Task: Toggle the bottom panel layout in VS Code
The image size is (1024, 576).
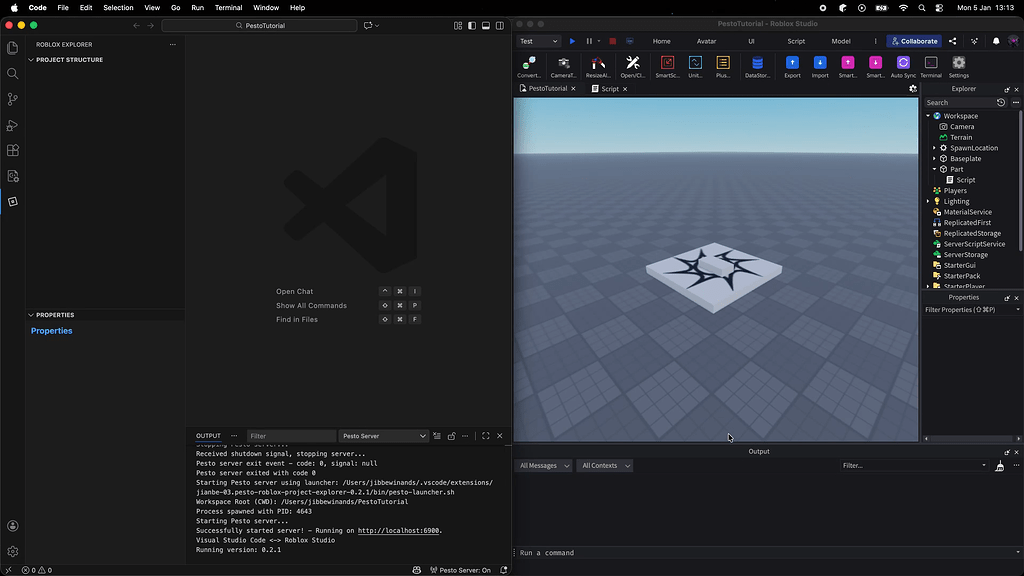Action: point(485,25)
